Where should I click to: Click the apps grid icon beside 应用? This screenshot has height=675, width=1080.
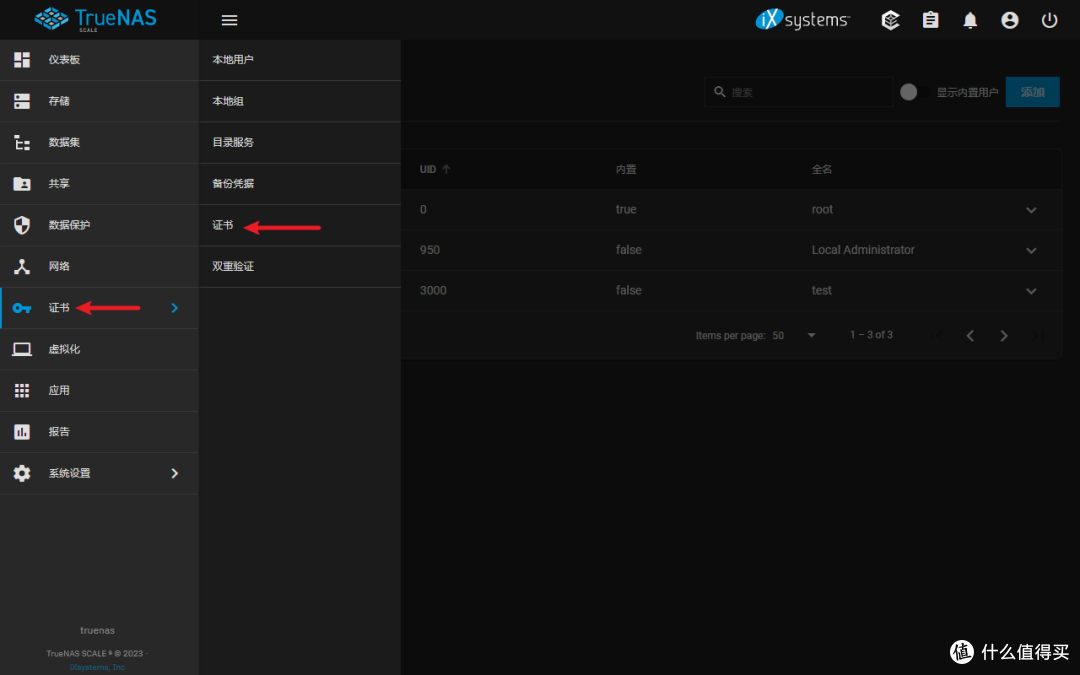click(x=22, y=391)
